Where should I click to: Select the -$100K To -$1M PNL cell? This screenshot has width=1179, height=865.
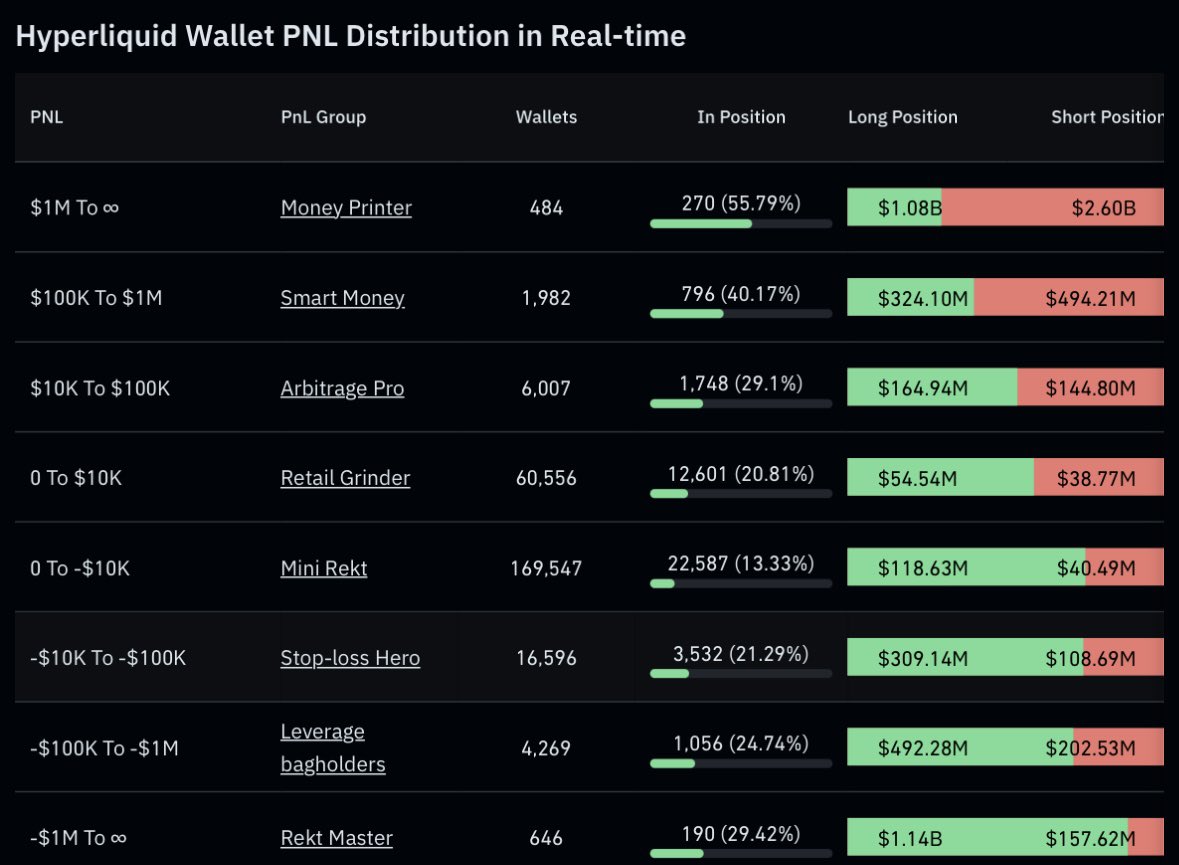pyautogui.click(x=105, y=748)
